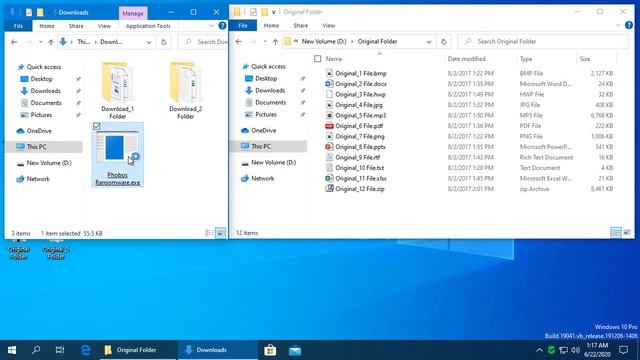Switch to Original Folder taskbar button
The width and height of the screenshot is (640, 360).
[x=138, y=350]
